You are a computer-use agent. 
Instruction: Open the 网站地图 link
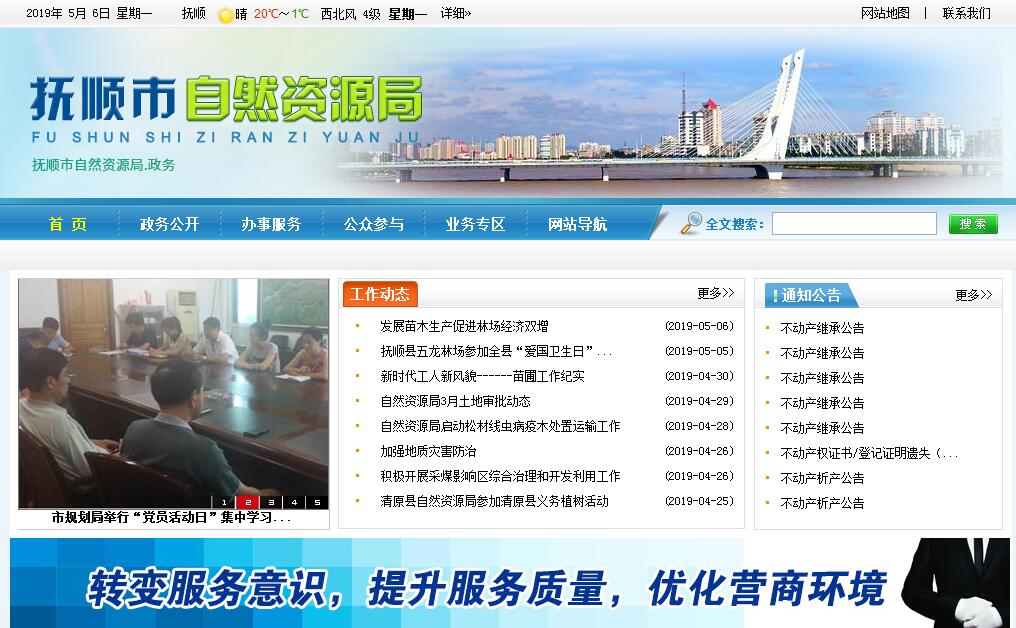click(x=885, y=13)
